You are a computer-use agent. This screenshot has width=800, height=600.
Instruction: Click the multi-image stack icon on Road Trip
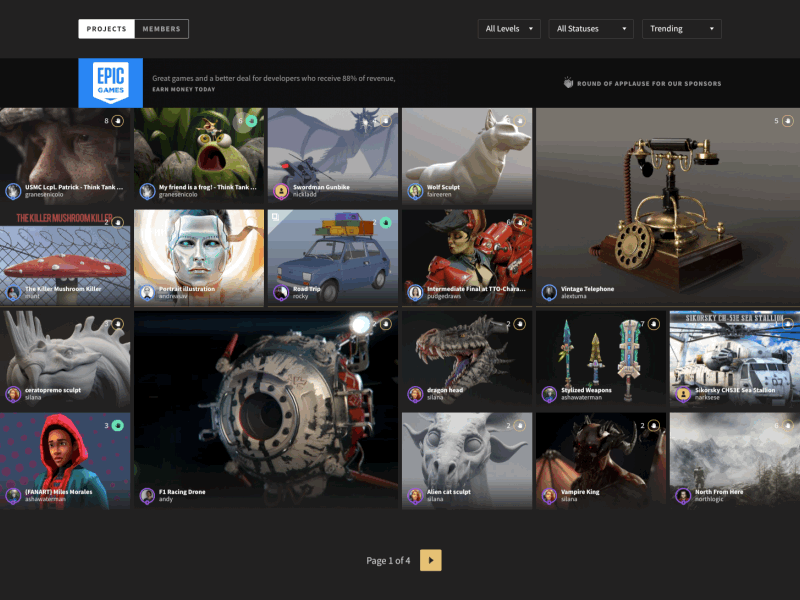click(276, 216)
